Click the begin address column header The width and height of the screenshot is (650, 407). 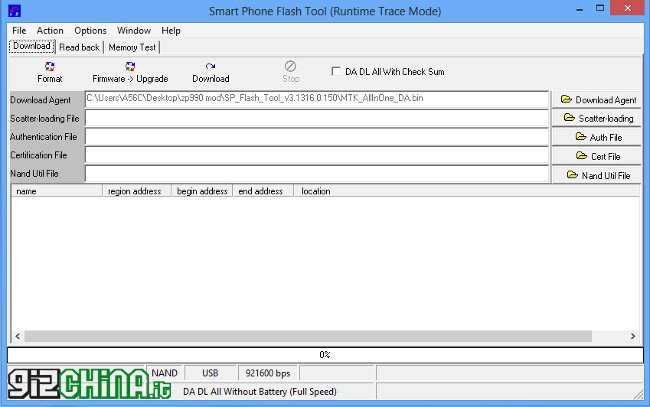click(x=202, y=191)
